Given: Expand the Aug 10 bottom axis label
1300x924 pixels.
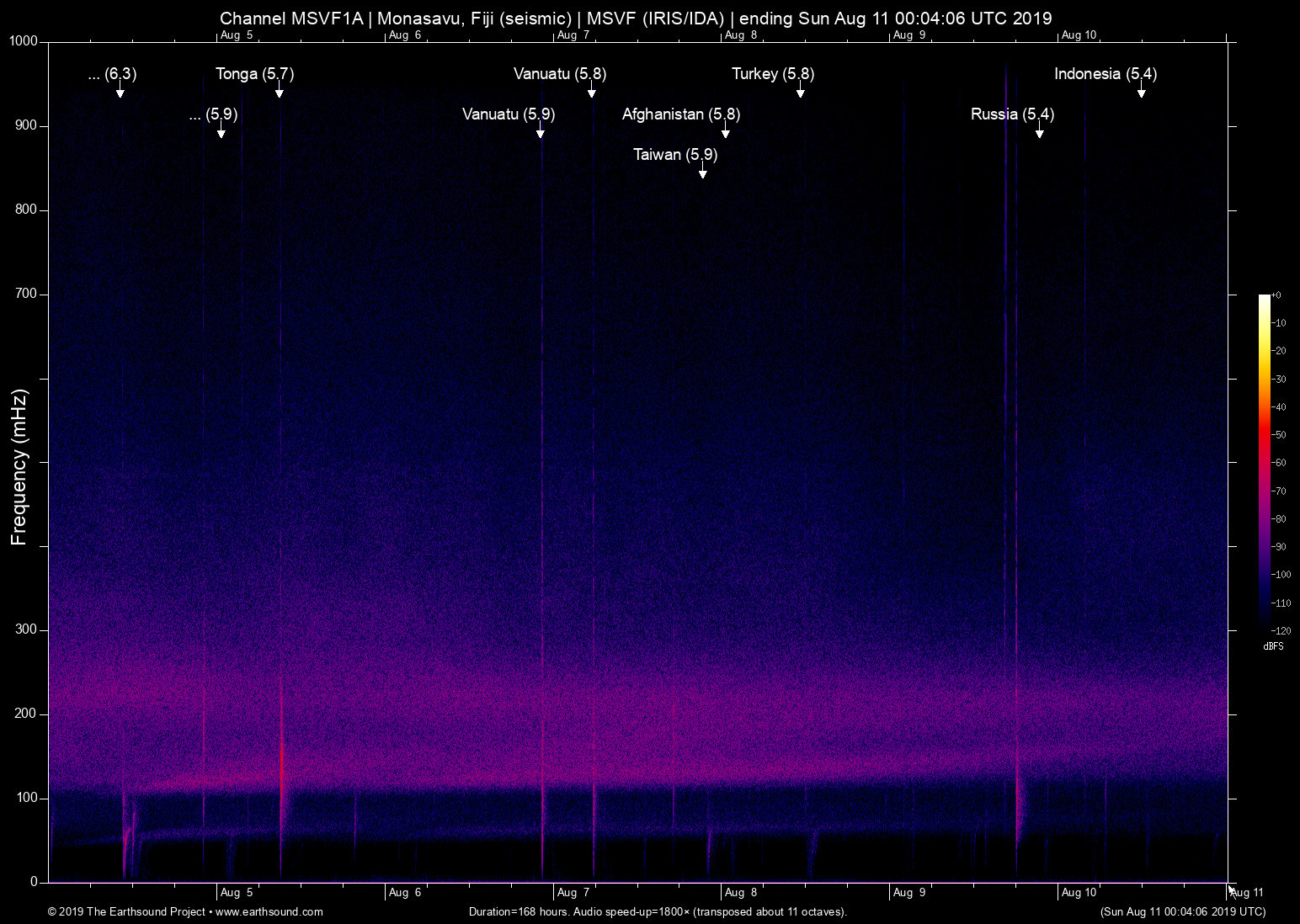Looking at the screenshot, I should click(1080, 892).
